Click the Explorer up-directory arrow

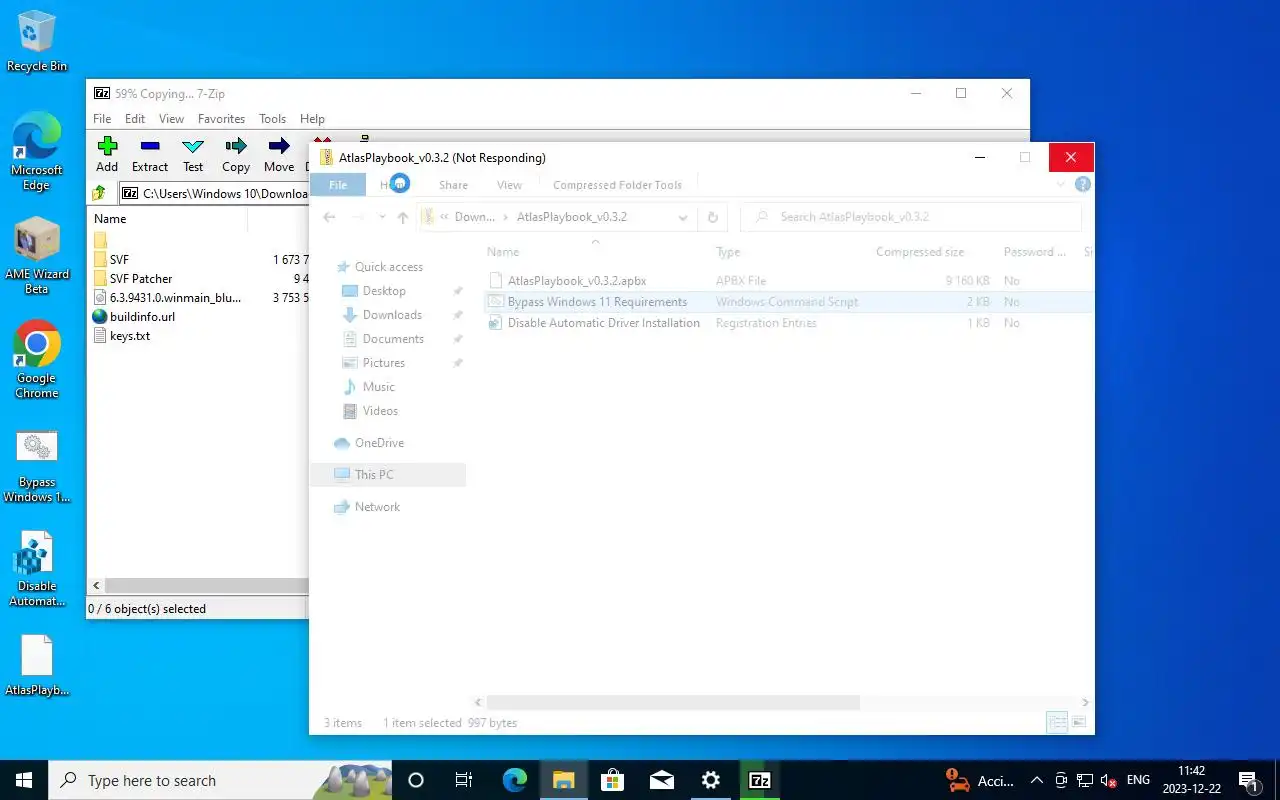point(402,217)
